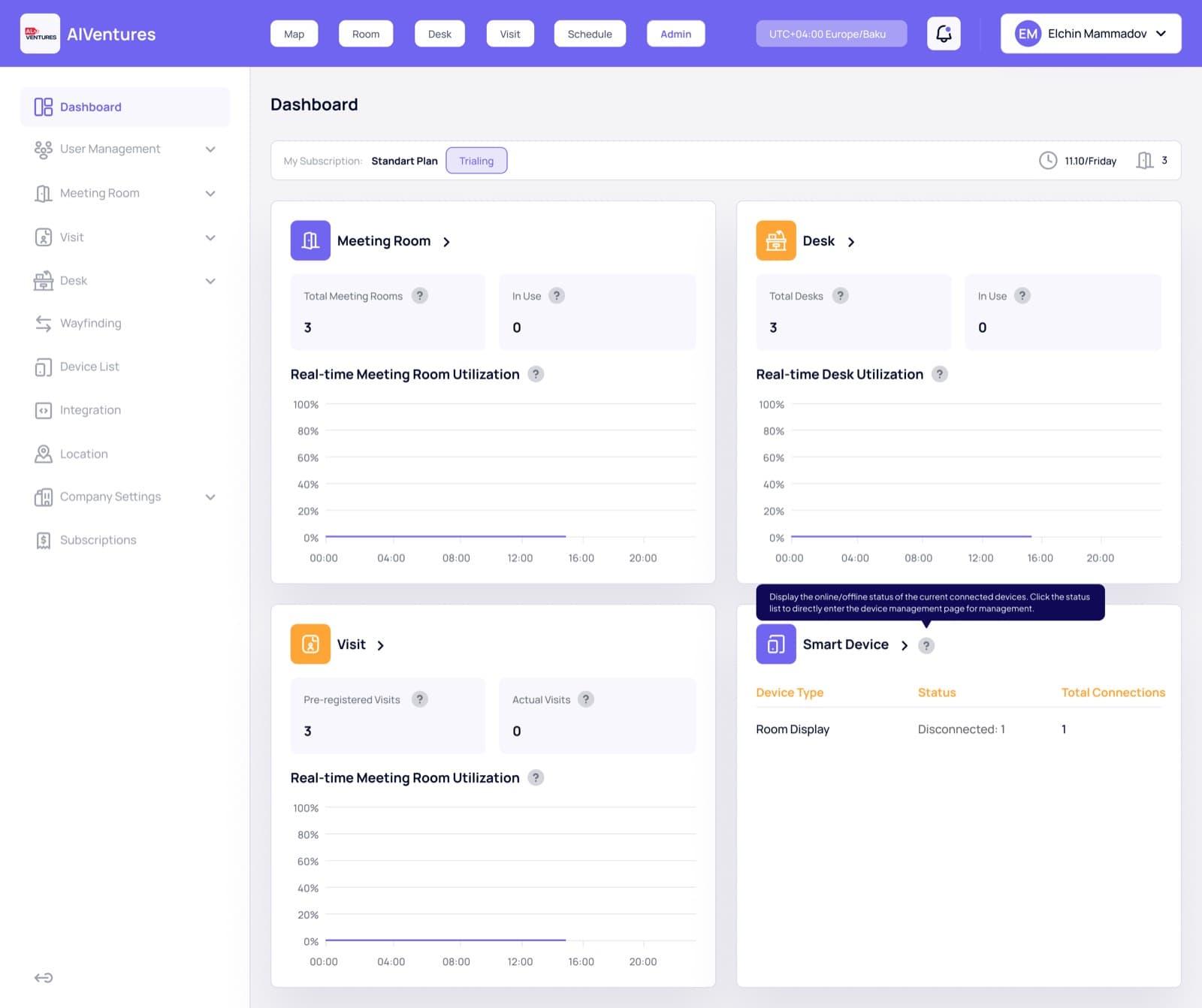Screen dimensions: 1202x1008
Task: Click the orange Visit card icon
Action: coord(310,644)
